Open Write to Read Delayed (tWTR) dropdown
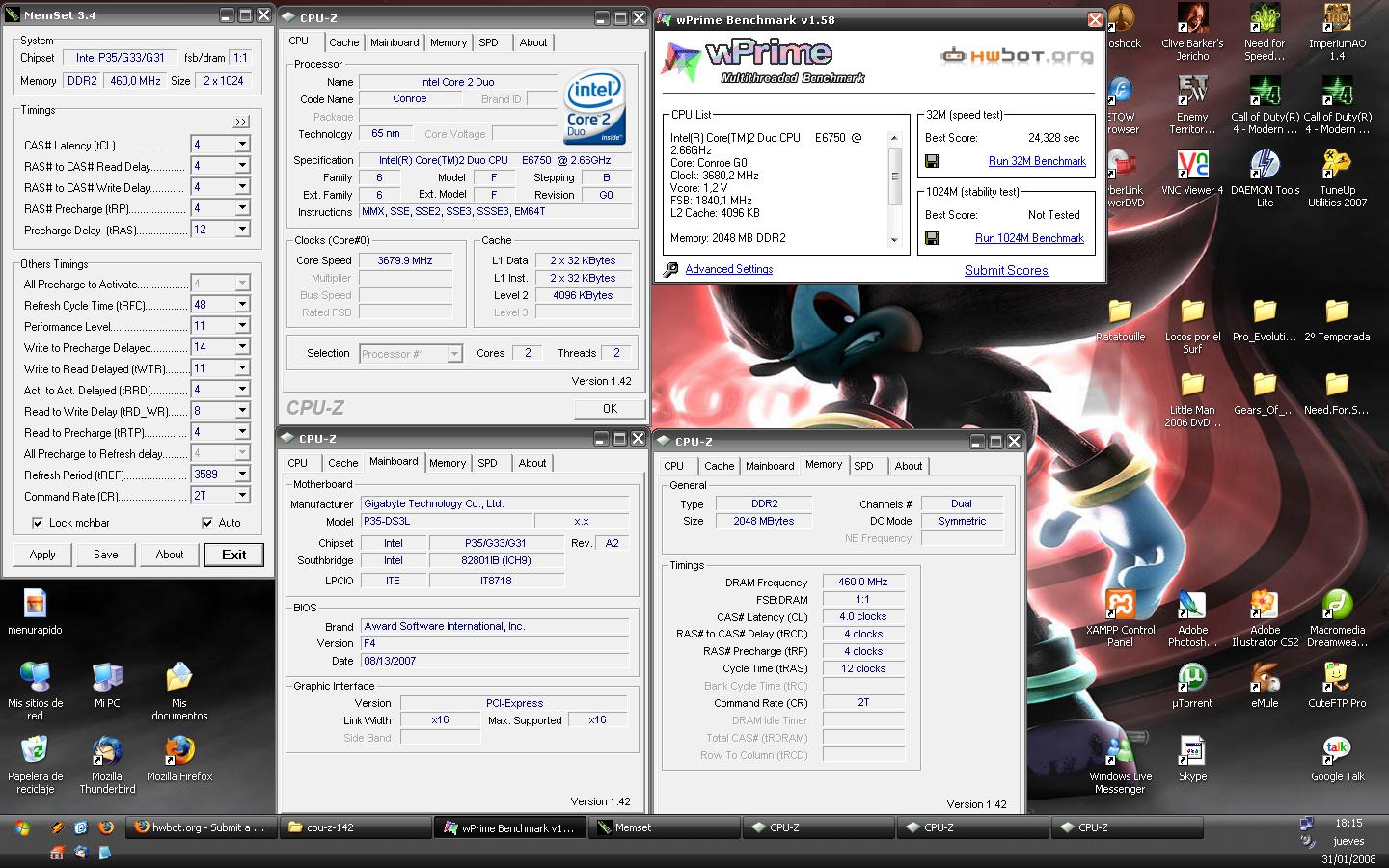Image resolution: width=1389 pixels, height=868 pixels. point(242,368)
